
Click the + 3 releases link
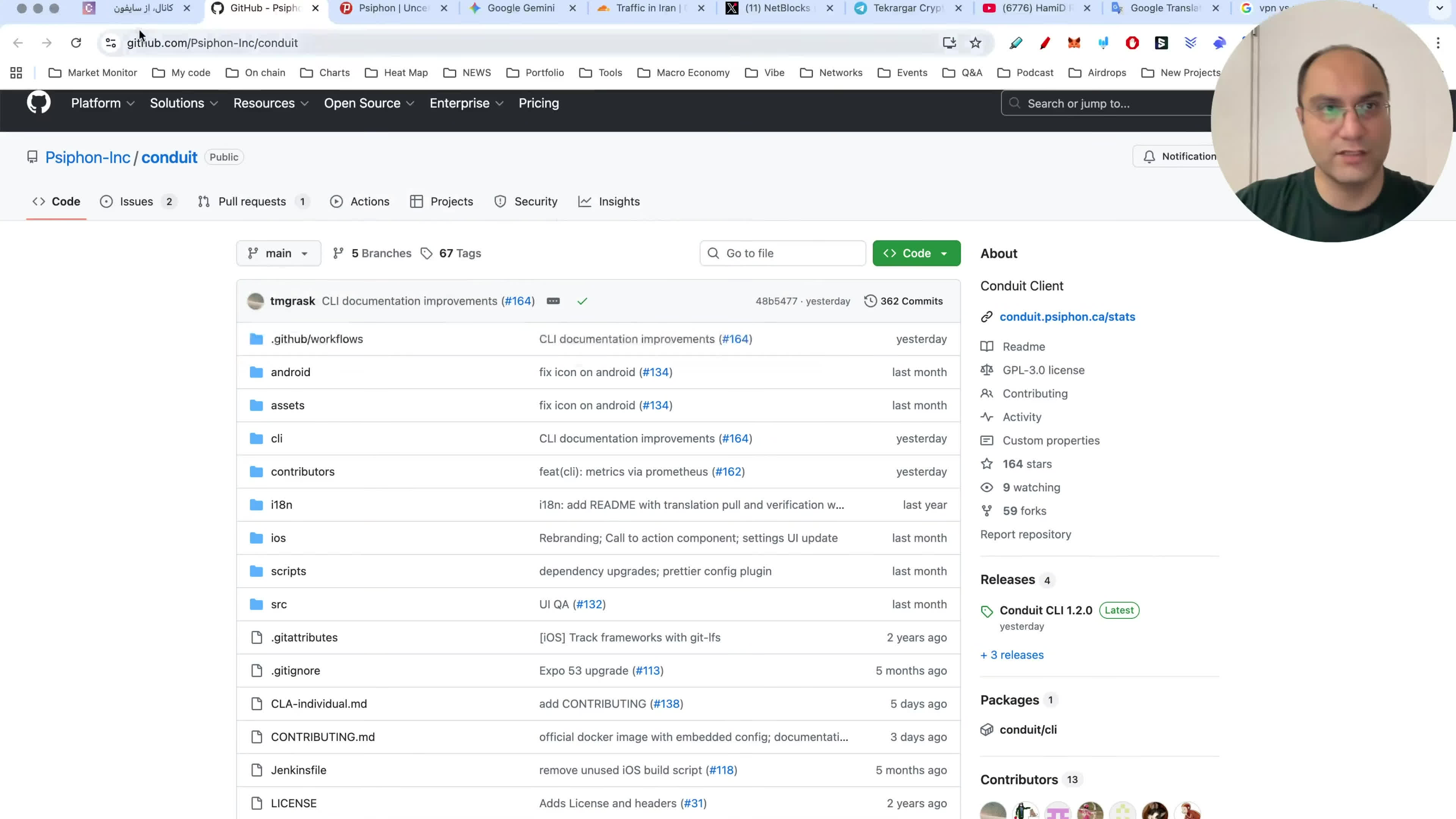(1012, 655)
